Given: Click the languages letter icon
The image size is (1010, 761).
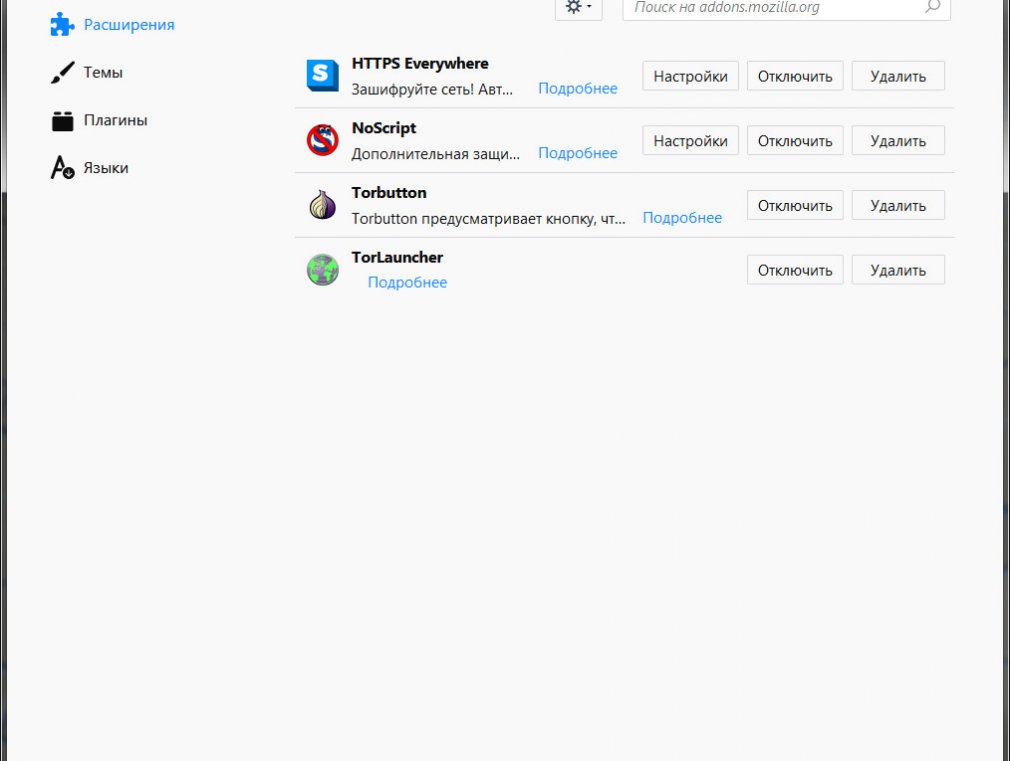Looking at the screenshot, I should pyautogui.click(x=62, y=168).
